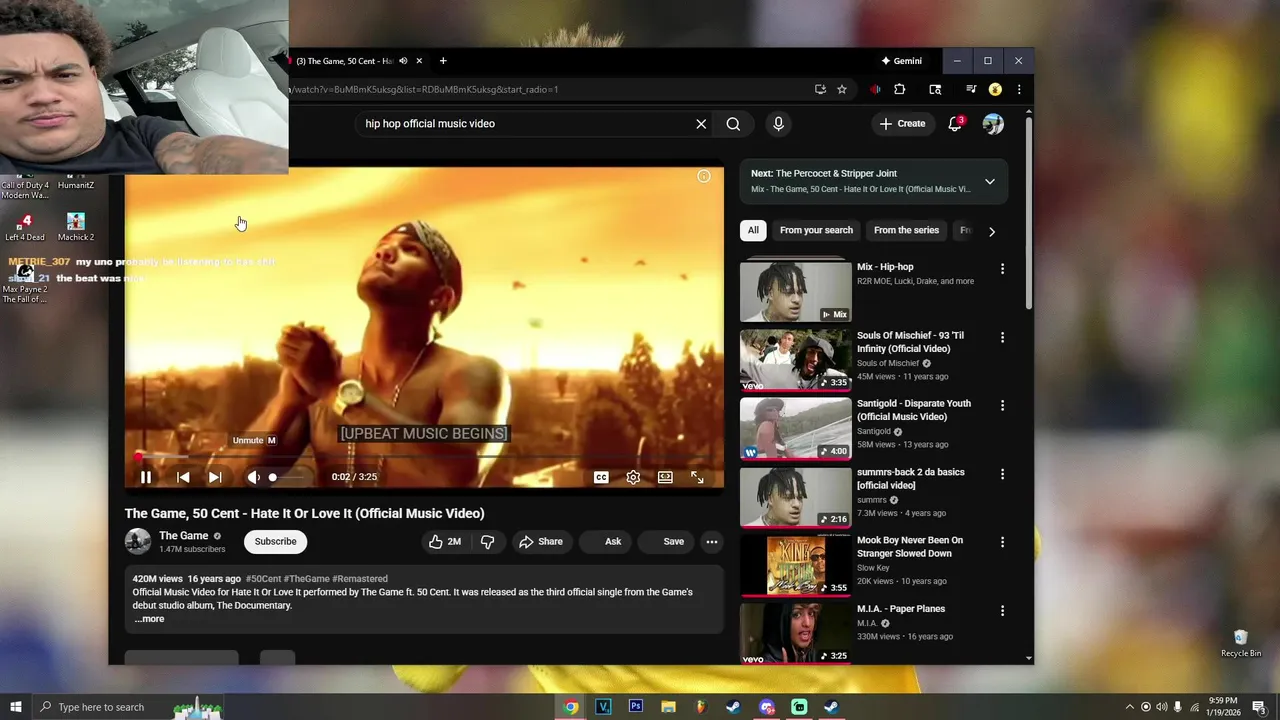
Task: Open Souls Of Mischief 93 'Til Infinity thumbnail
Action: 796,360
